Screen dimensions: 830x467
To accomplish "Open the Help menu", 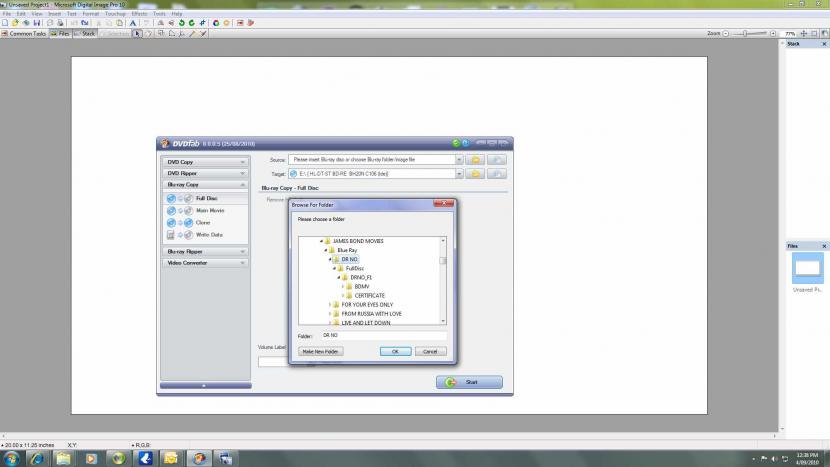I will point(177,14).
